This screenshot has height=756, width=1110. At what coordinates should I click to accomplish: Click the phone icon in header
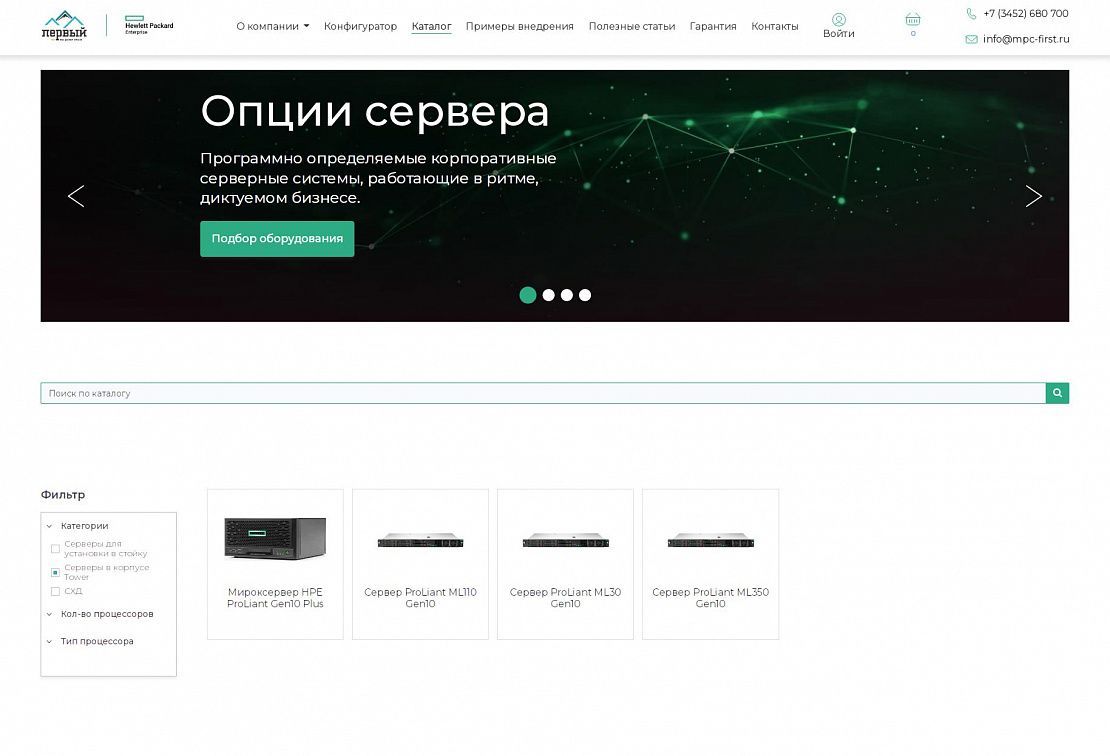click(x=971, y=14)
